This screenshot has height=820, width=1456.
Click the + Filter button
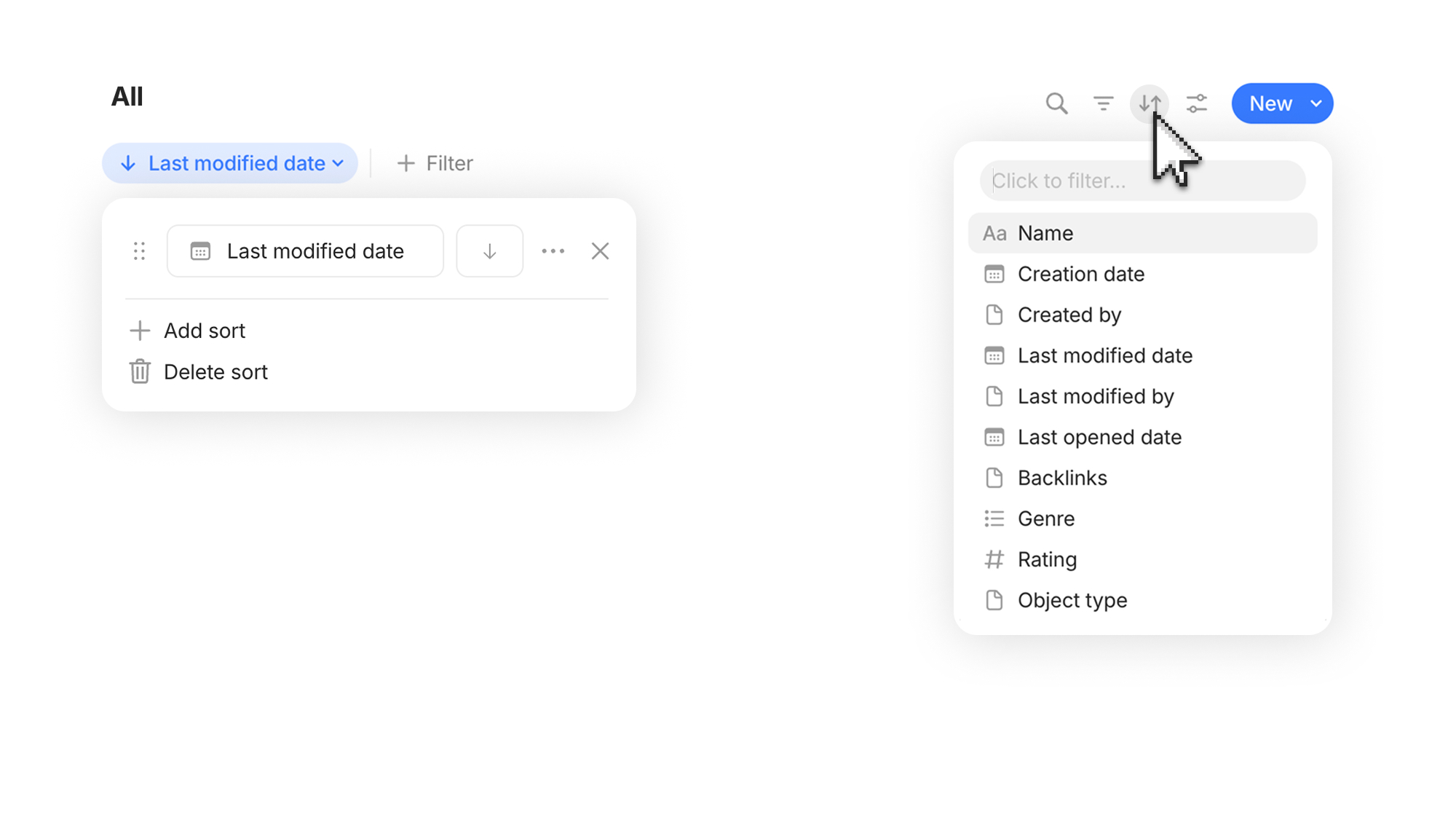pyautogui.click(x=435, y=163)
